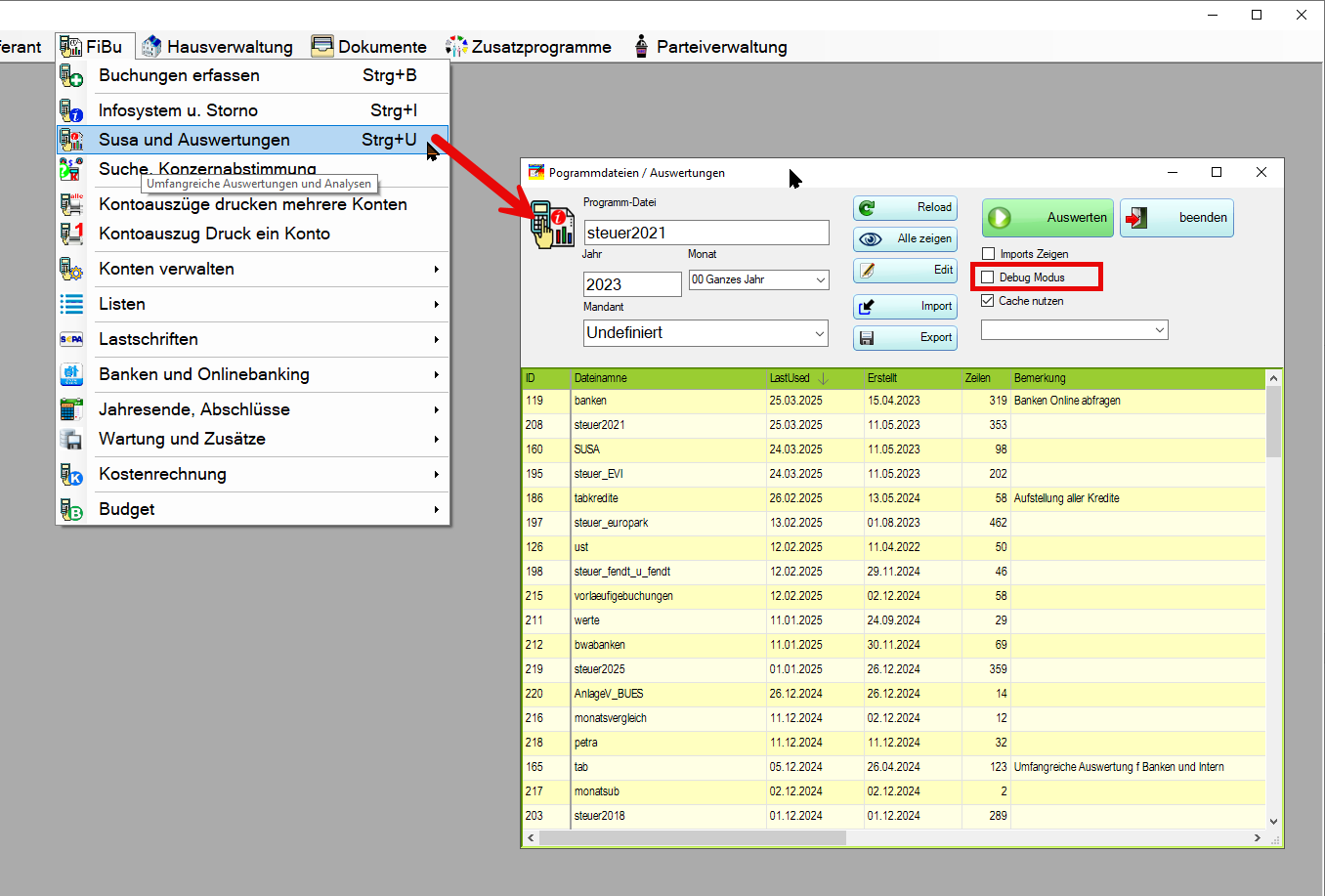This screenshot has height=896, width=1325.
Task: Click the beenden button
Action: click(1176, 218)
